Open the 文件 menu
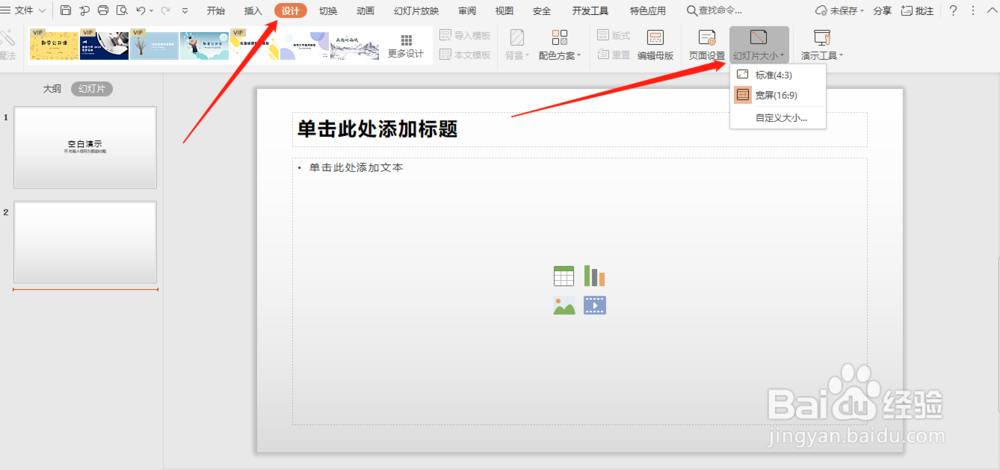Image resolution: width=1000 pixels, height=470 pixels. point(24,10)
